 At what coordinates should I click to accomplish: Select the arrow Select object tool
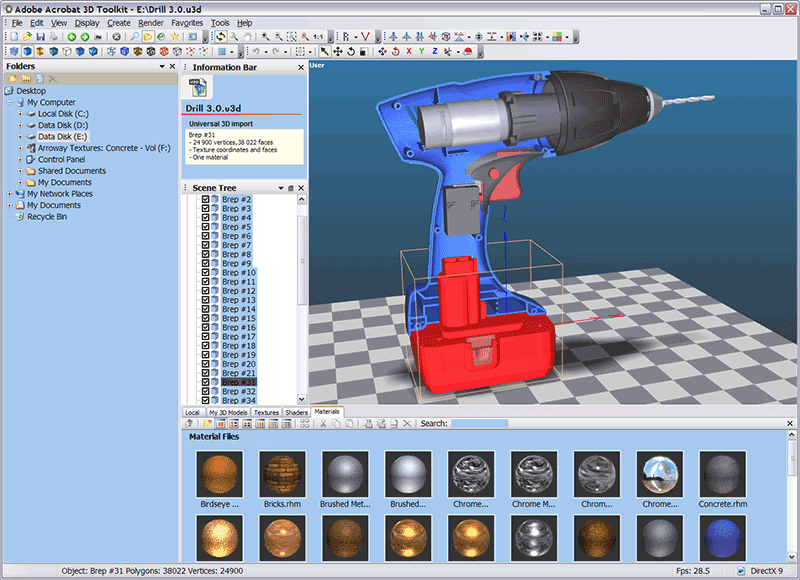[324, 51]
